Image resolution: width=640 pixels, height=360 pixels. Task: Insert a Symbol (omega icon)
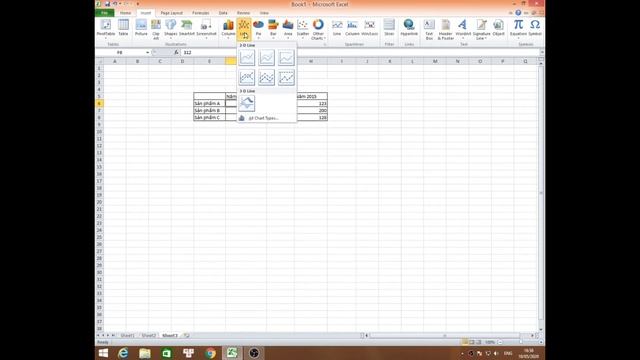pyautogui.click(x=535, y=29)
